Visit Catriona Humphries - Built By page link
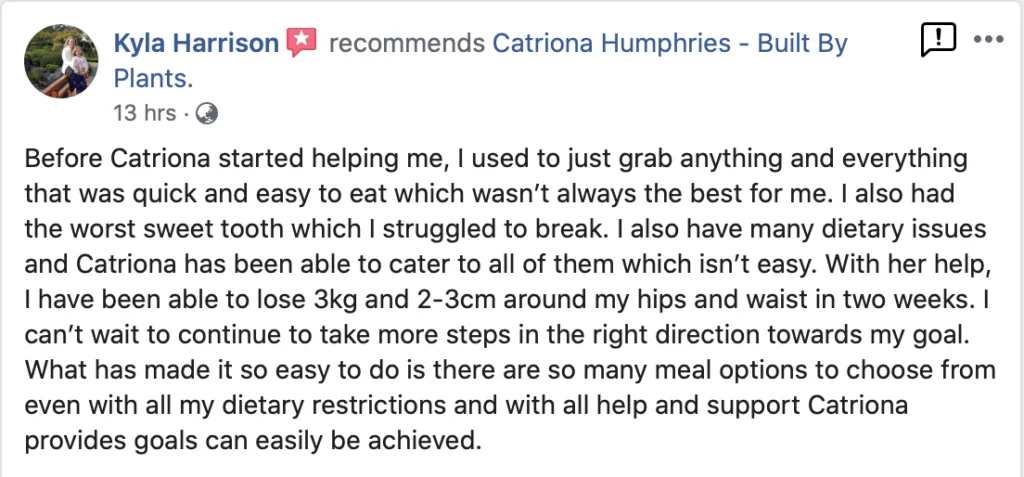 [x=669, y=44]
